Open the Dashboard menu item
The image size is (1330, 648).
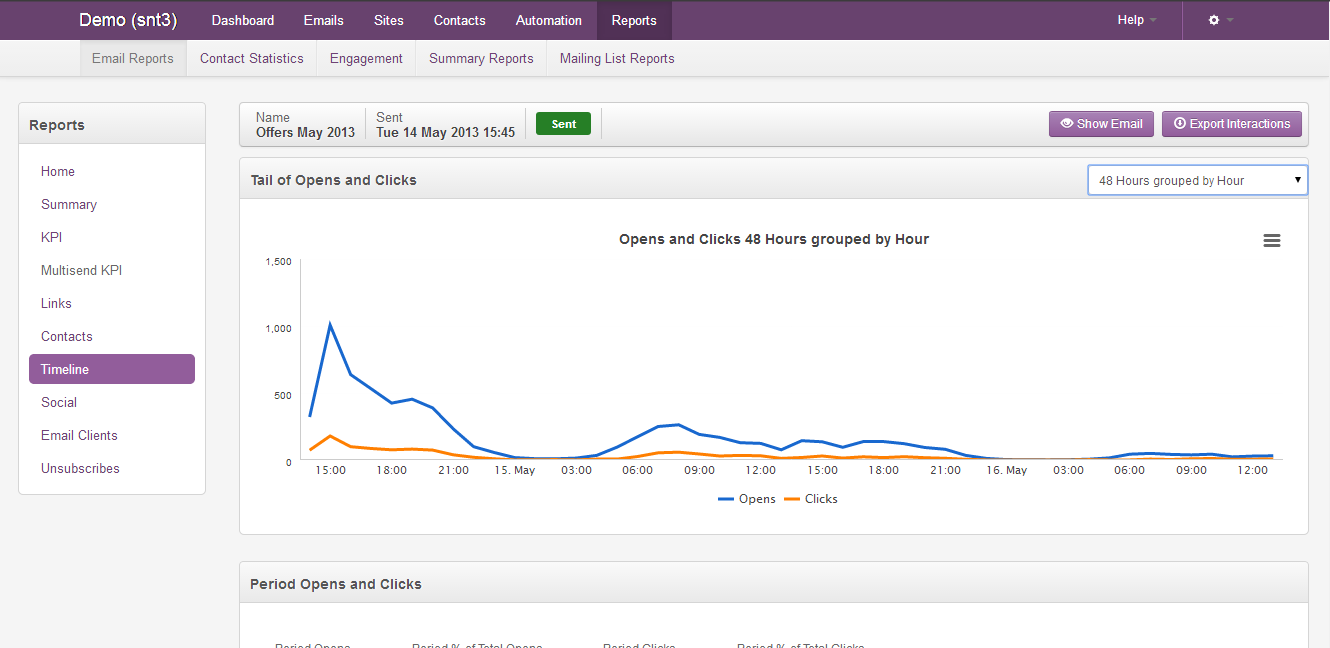pyautogui.click(x=243, y=20)
